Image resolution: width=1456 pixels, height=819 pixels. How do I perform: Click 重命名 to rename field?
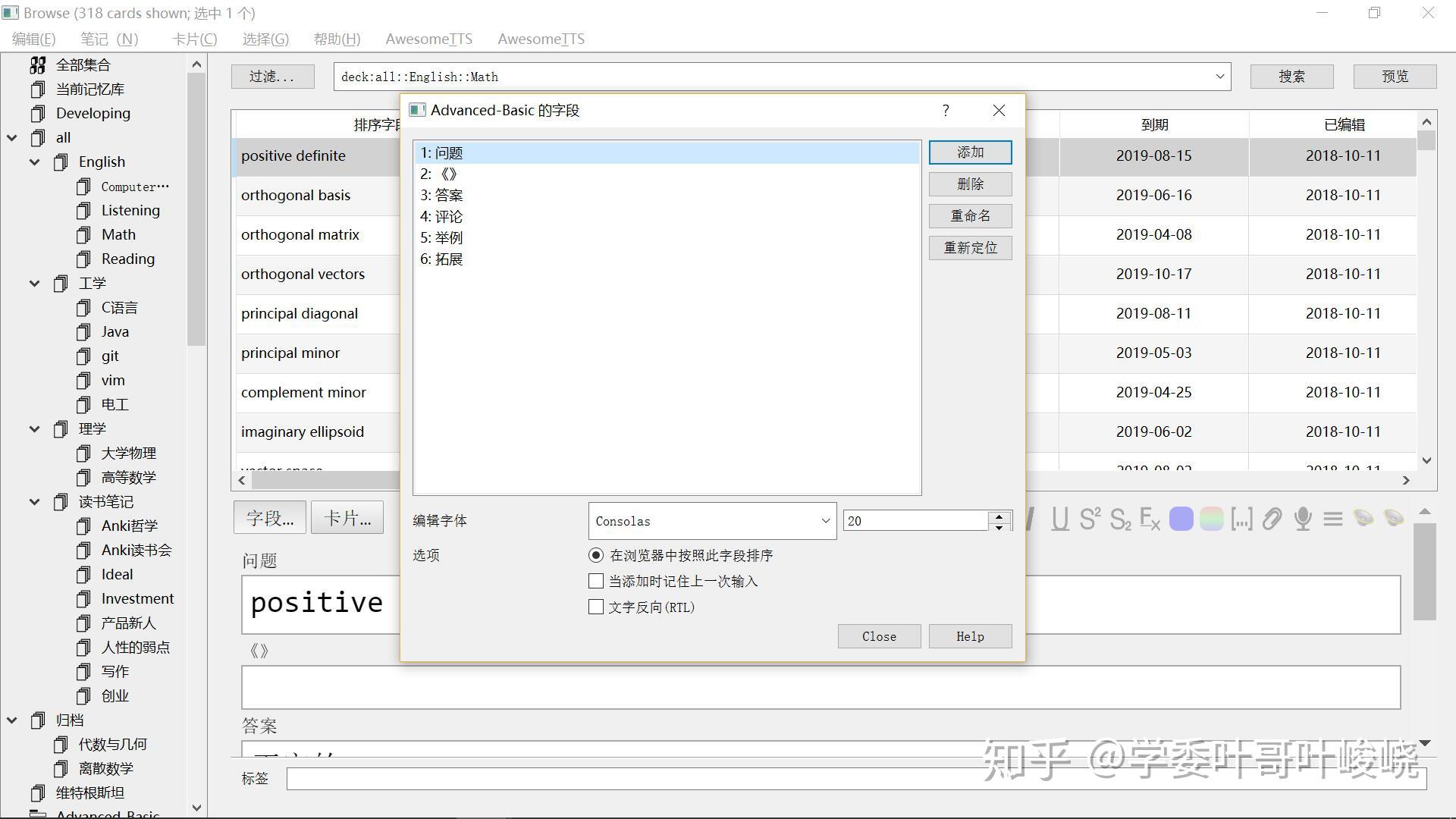point(970,216)
